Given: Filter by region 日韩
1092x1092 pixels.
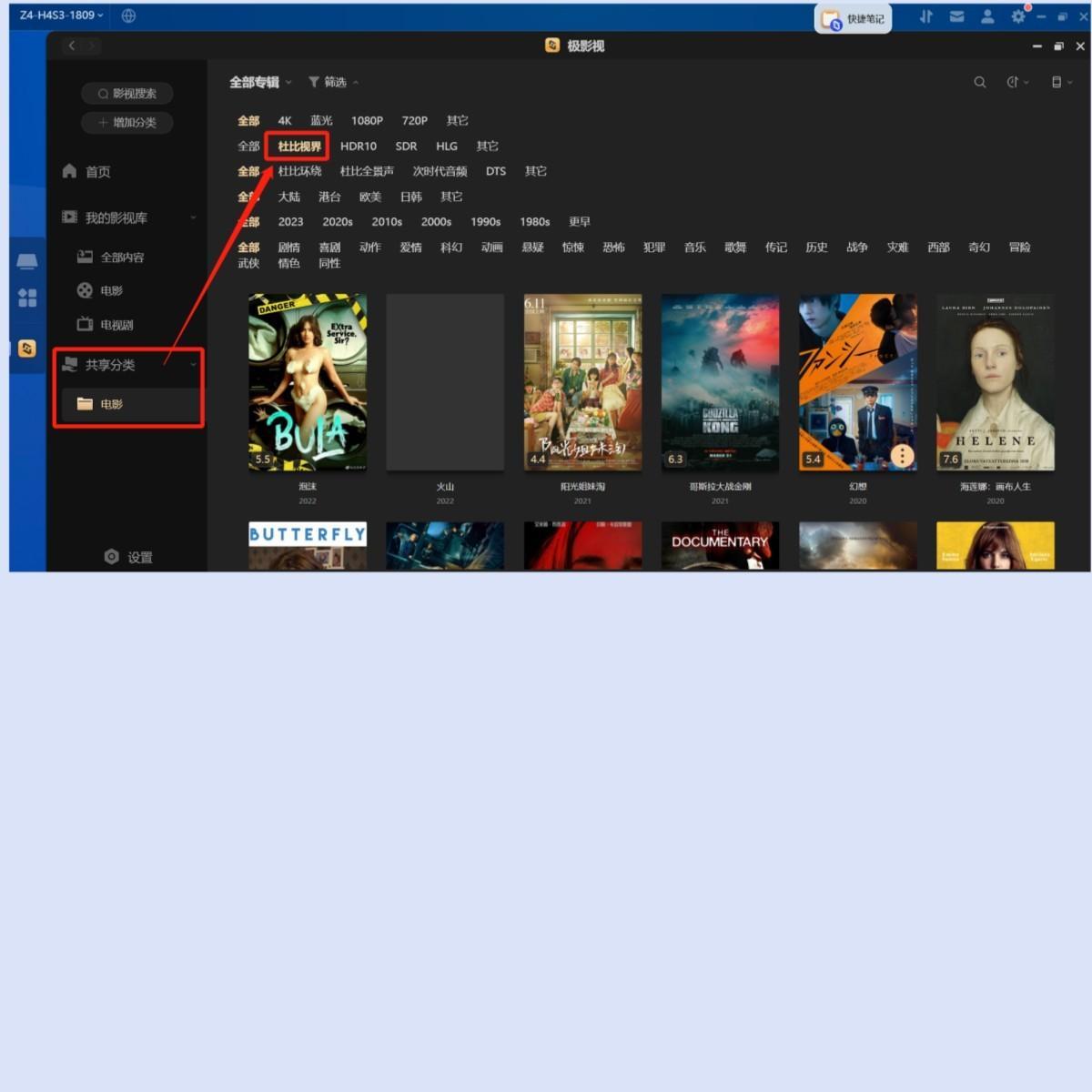Looking at the screenshot, I should [x=411, y=197].
